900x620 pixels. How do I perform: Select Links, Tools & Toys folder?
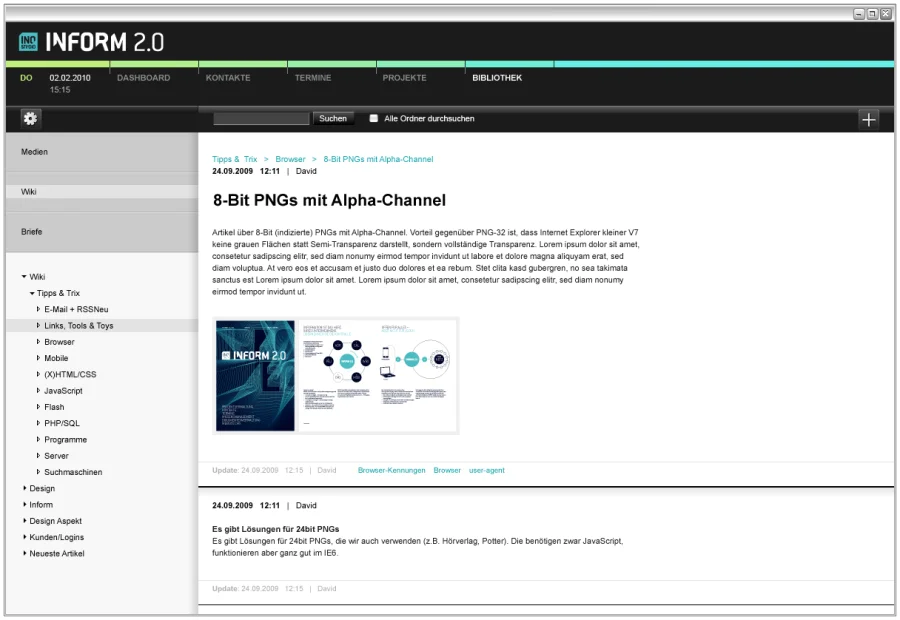pos(78,326)
